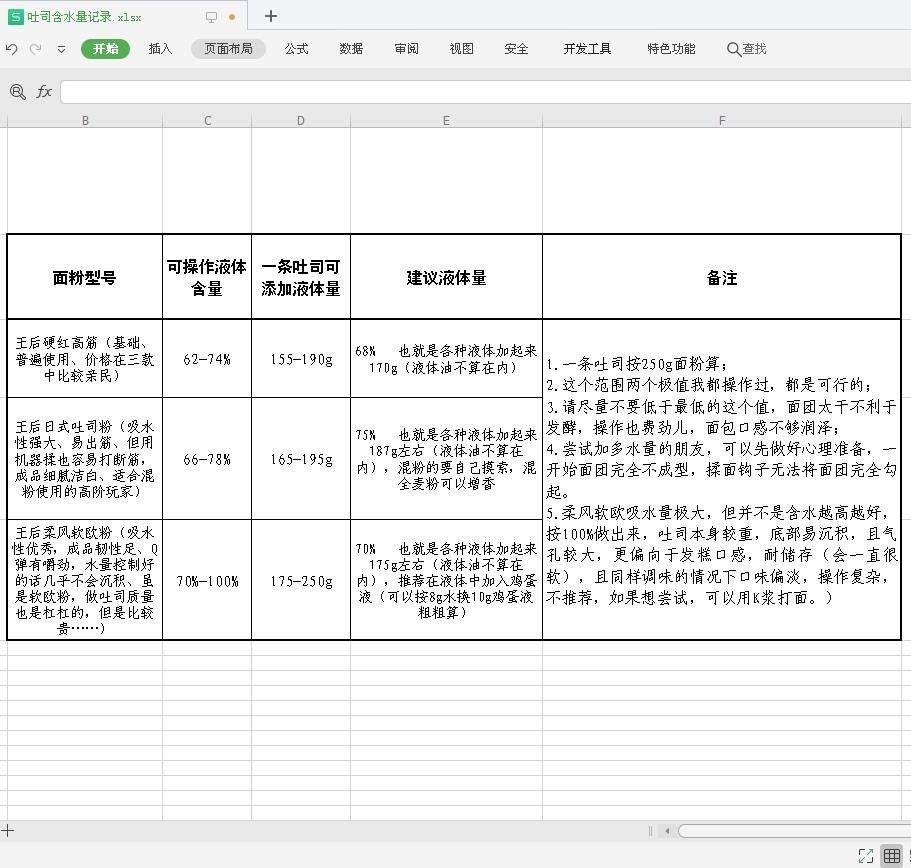Open the 开发工具 ribbon tab
The width and height of the screenshot is (911, 868).
pos(586,48)
